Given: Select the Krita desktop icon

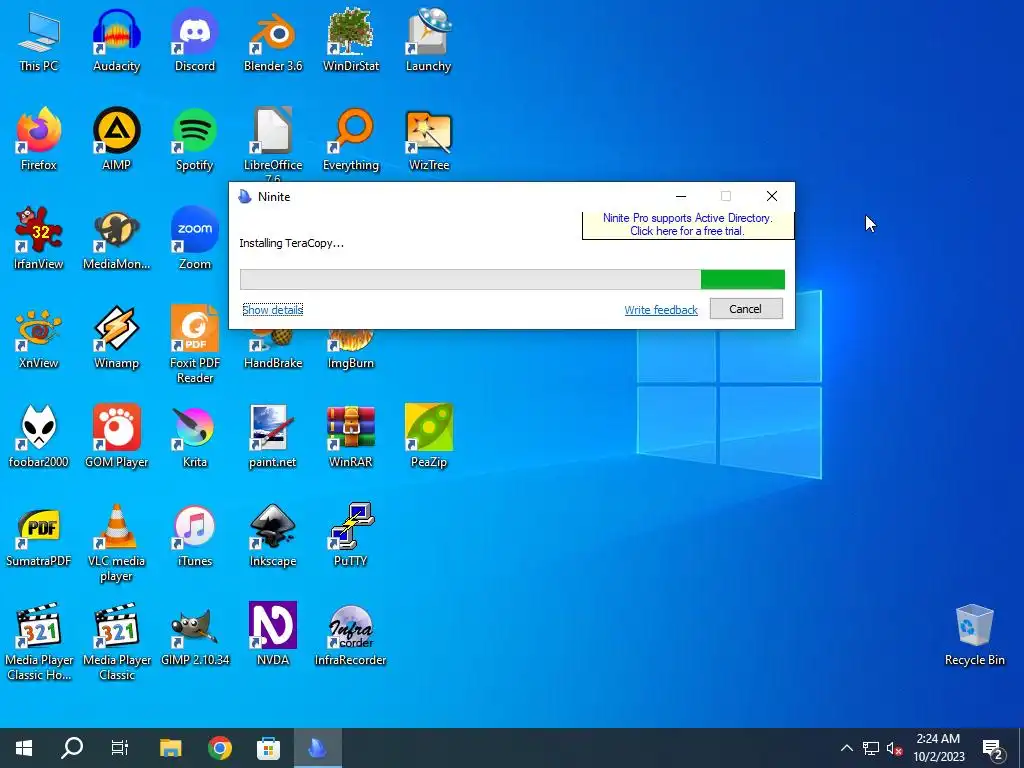Looking at the screenshot, I should pos(195,436).
